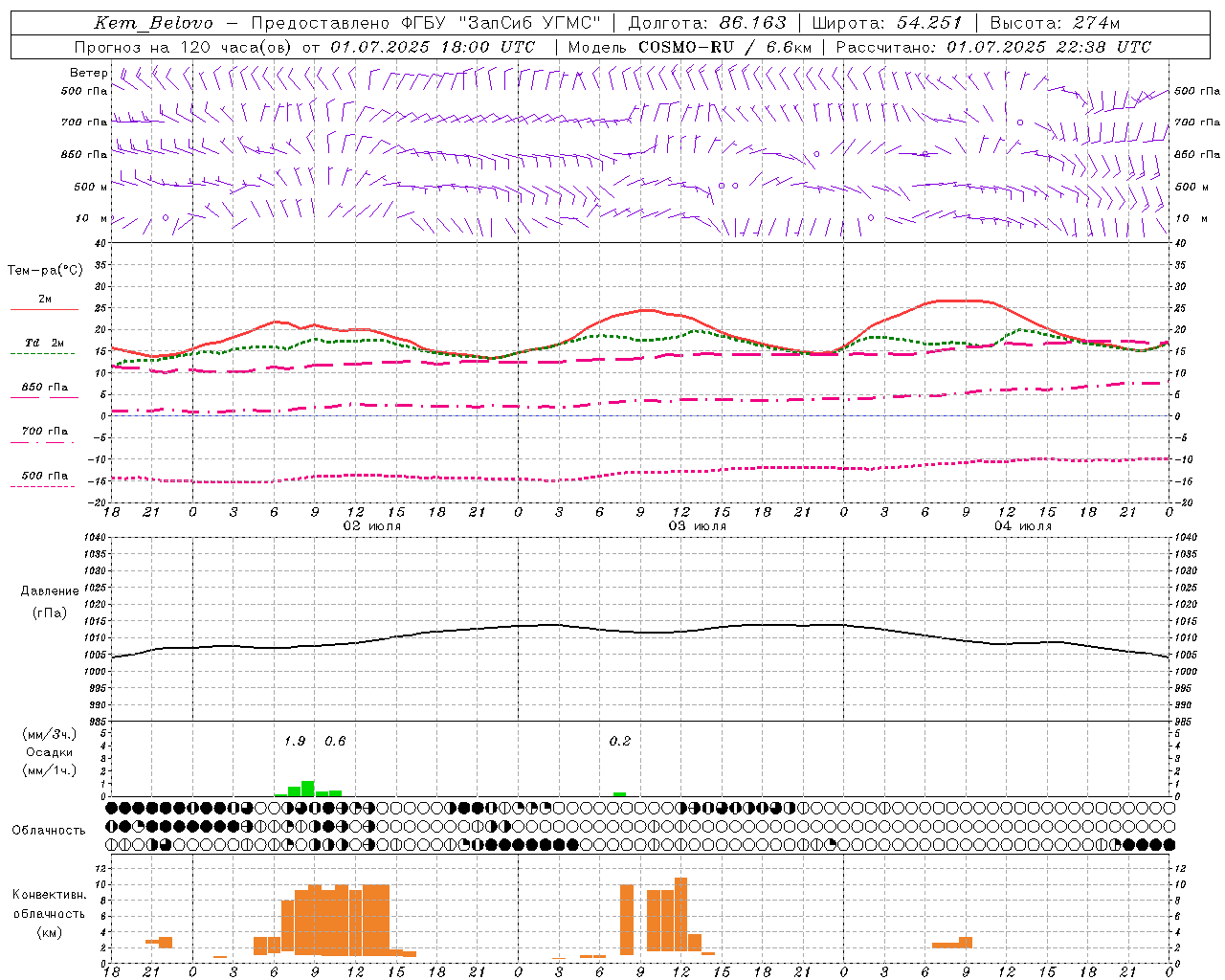Click the (мм/3ч.) precipitation unit label

pos(50,734)
